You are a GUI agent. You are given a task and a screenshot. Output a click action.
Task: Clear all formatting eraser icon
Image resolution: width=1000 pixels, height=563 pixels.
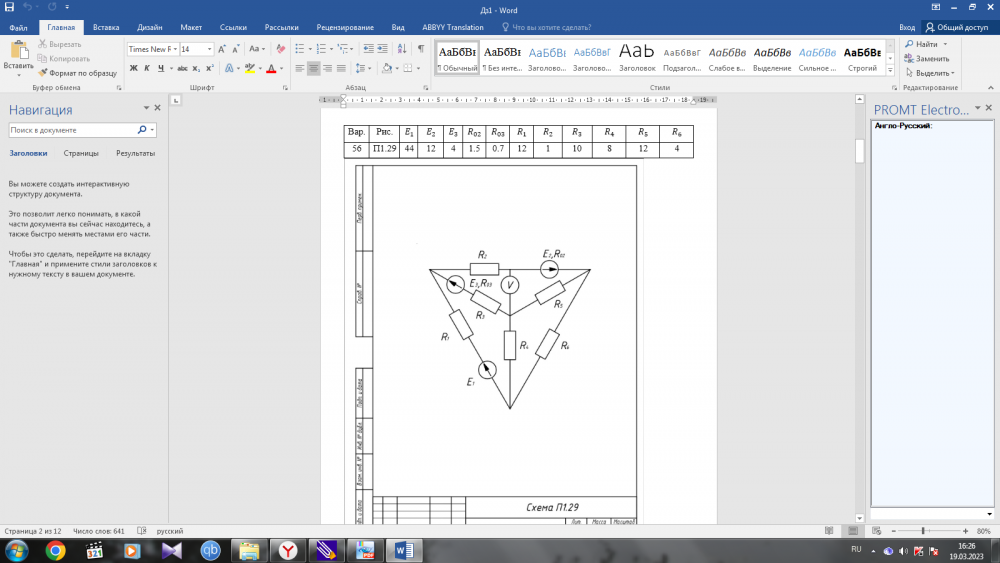[x=281, y=49]
